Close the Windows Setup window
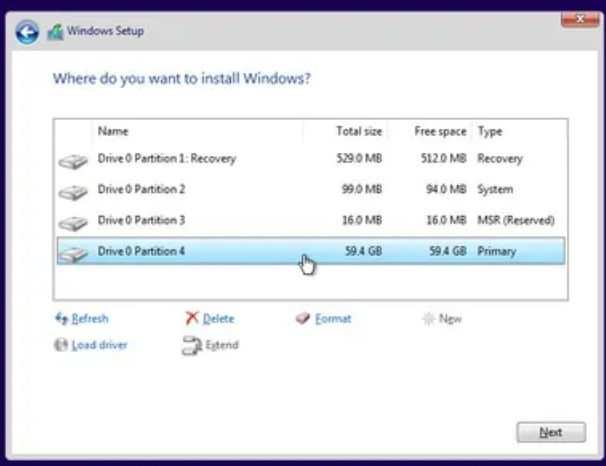606x466 pixels. point(580,19)
